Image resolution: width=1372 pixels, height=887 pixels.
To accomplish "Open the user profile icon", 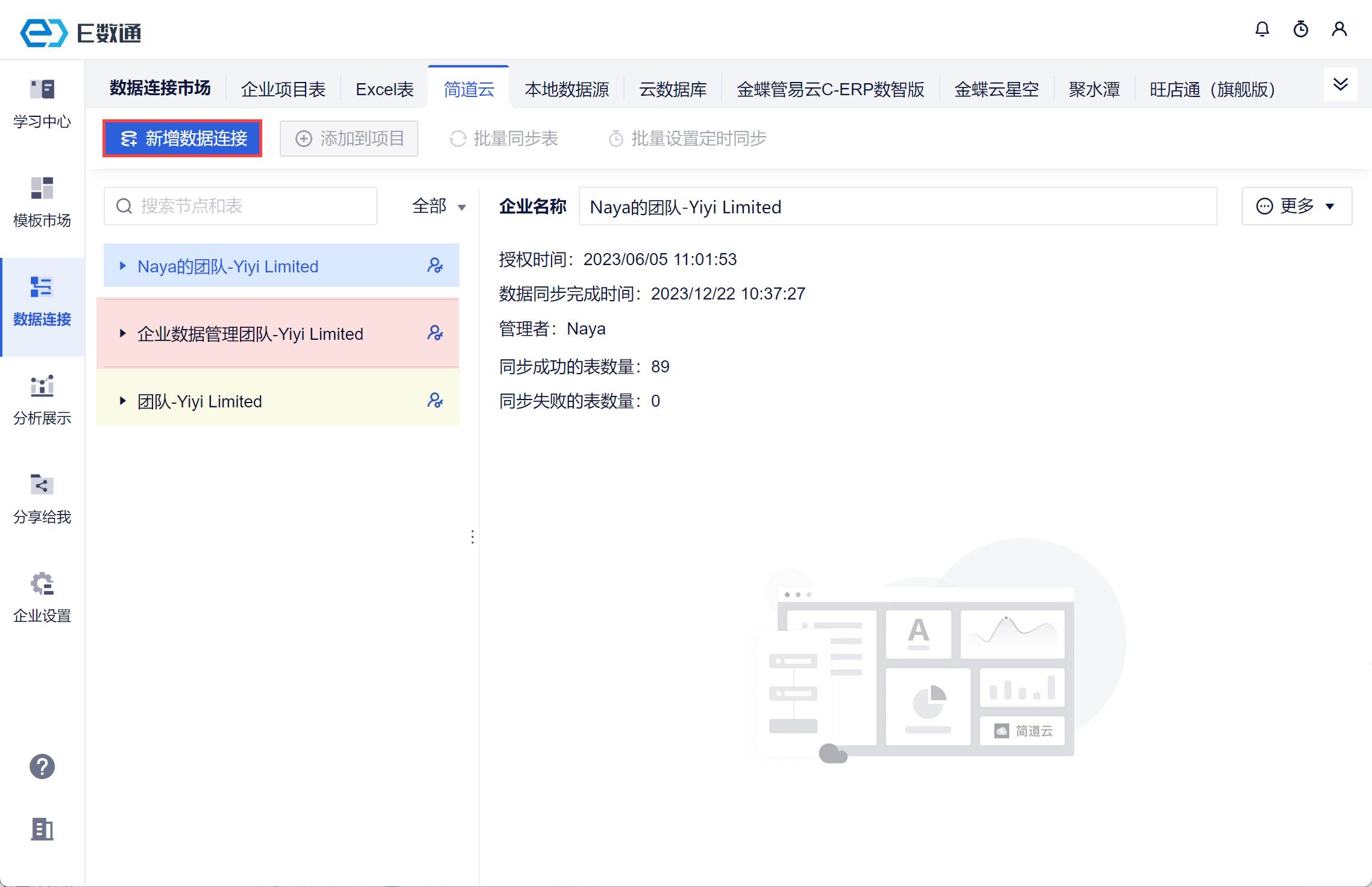I will click(1339, 29).
